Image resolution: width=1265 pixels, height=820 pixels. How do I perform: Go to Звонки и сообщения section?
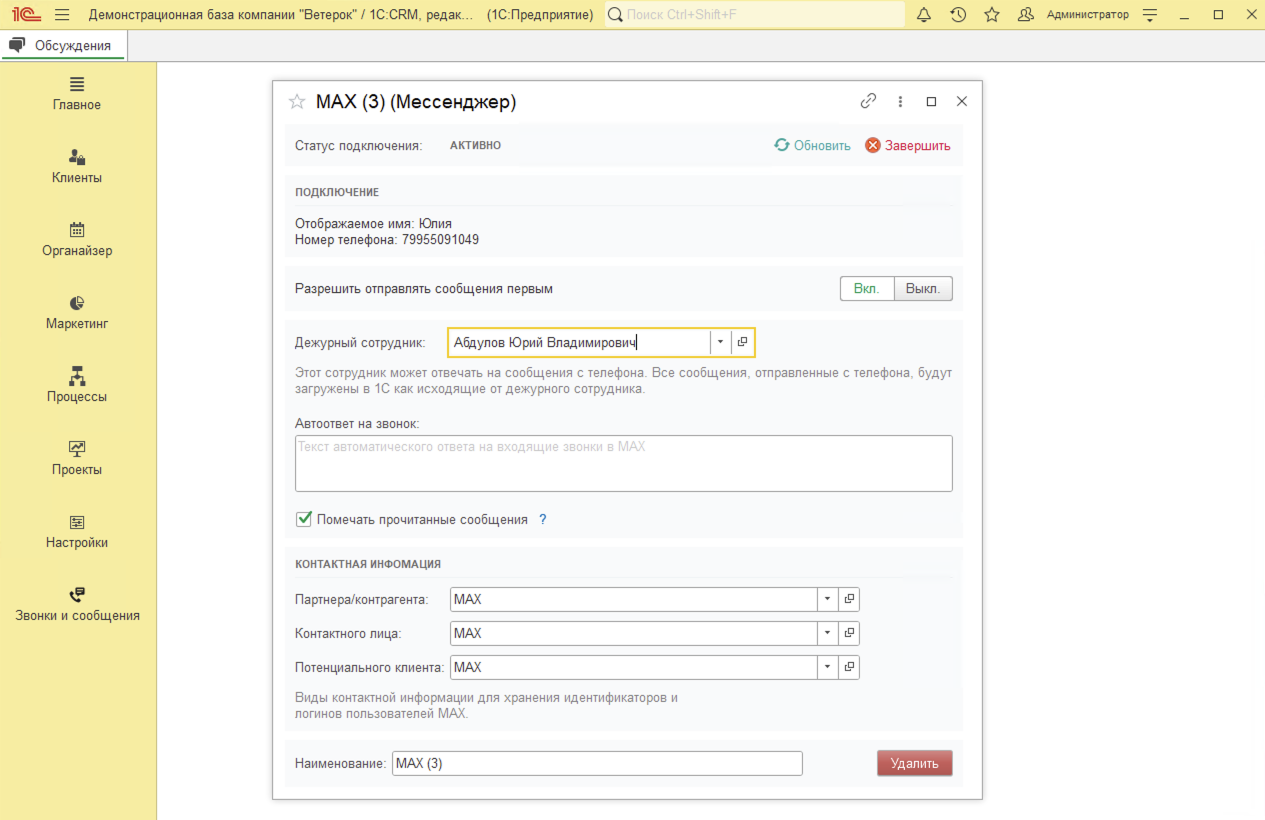point(77,604)
